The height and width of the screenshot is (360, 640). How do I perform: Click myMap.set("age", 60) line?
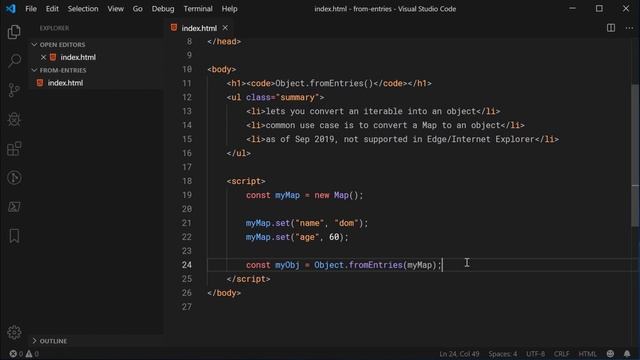tap(297, 237)
